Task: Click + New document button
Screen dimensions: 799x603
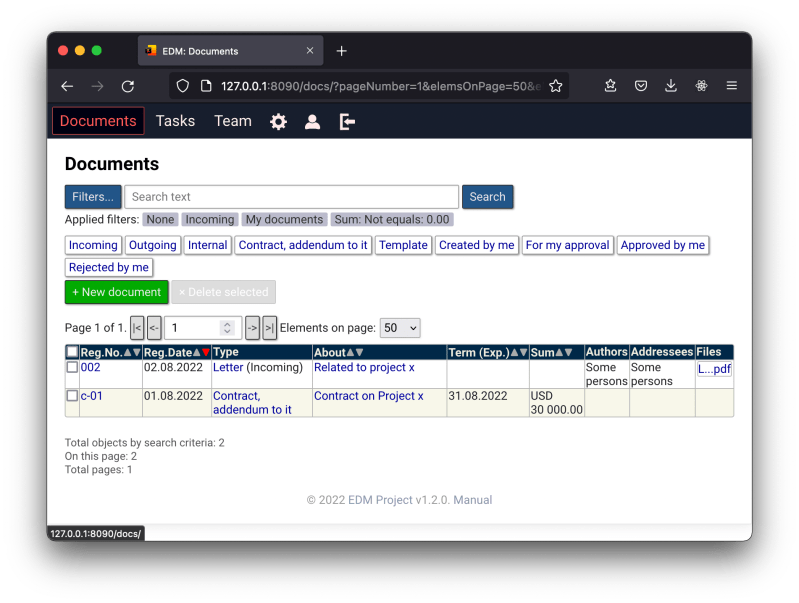Action: (117, 292)
